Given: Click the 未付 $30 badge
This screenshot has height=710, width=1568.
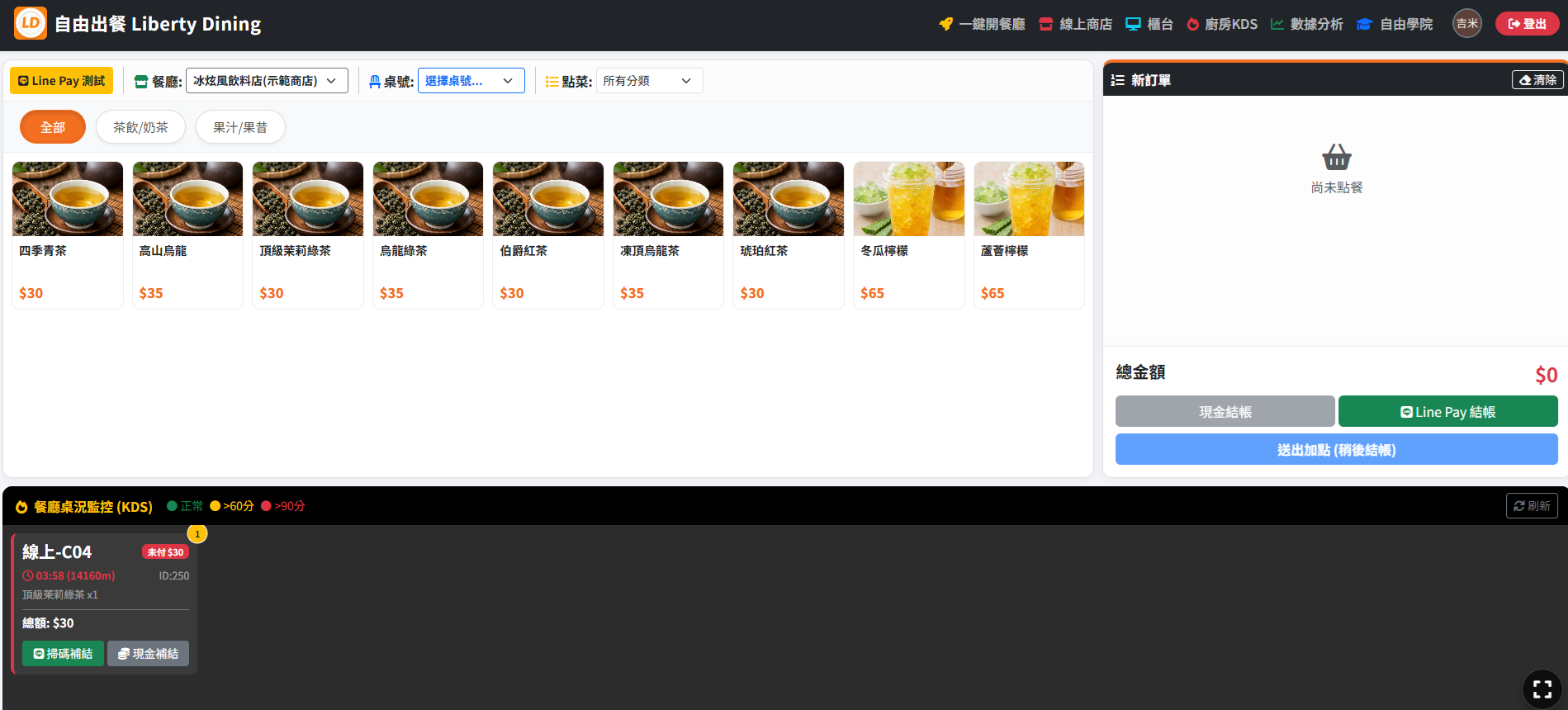Looking at the screenshot, I should click(x=165, y=552).
